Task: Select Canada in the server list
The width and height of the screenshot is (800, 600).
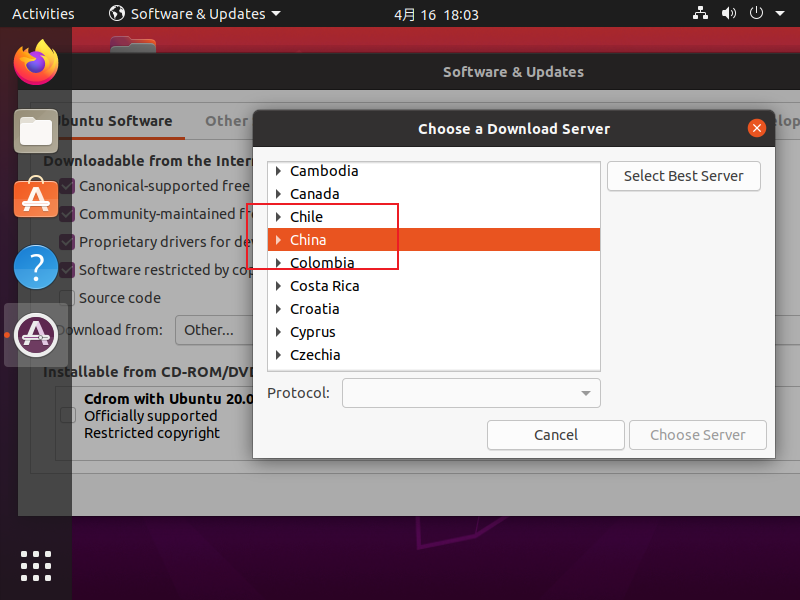Action: pyautogui.click(x=434, y=194)
